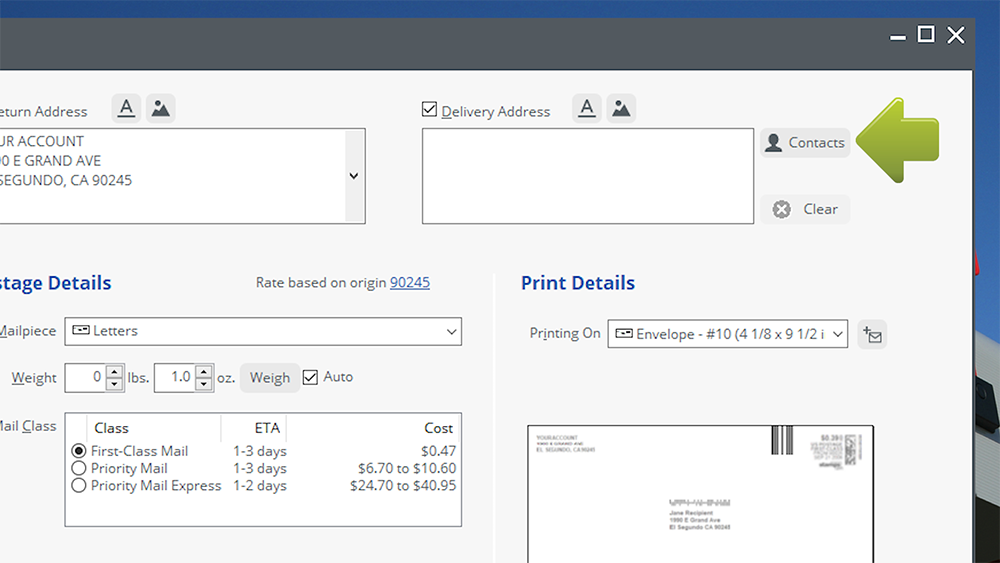Open Mailpiece Letters dropdown

pos(263,332)
